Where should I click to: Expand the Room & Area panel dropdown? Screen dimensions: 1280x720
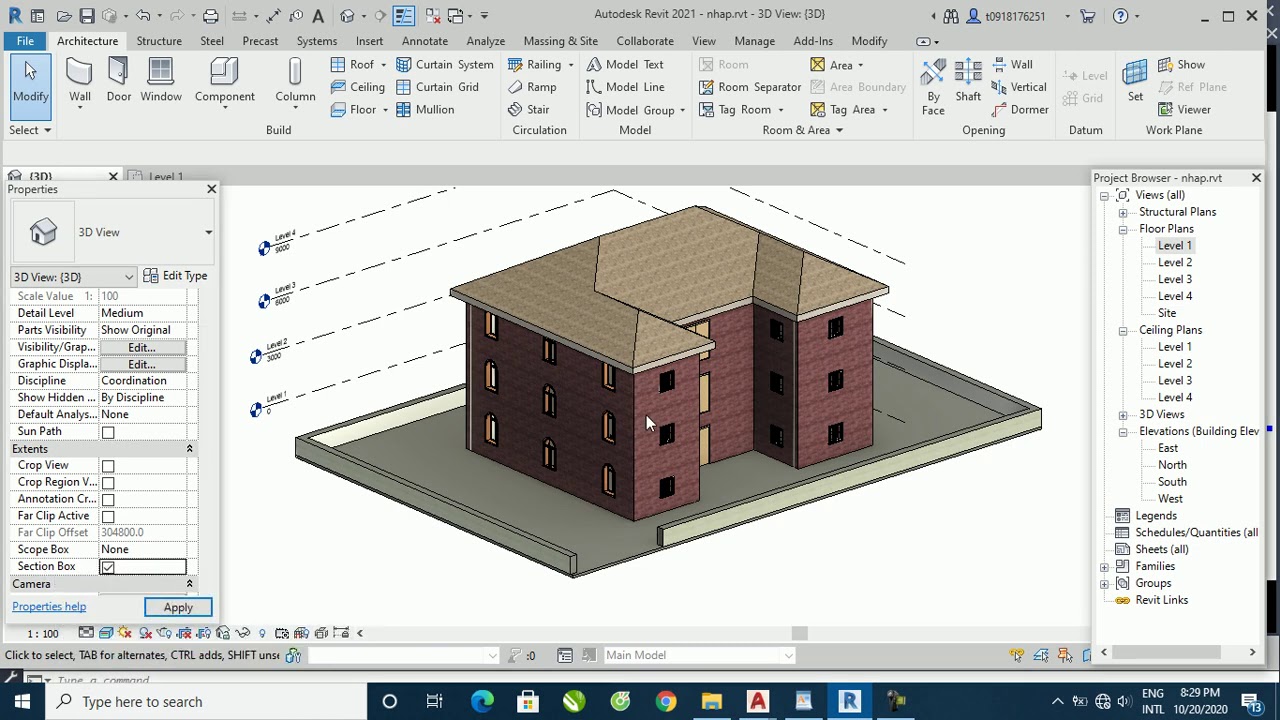pyautogui.click(x=839, y=131)
